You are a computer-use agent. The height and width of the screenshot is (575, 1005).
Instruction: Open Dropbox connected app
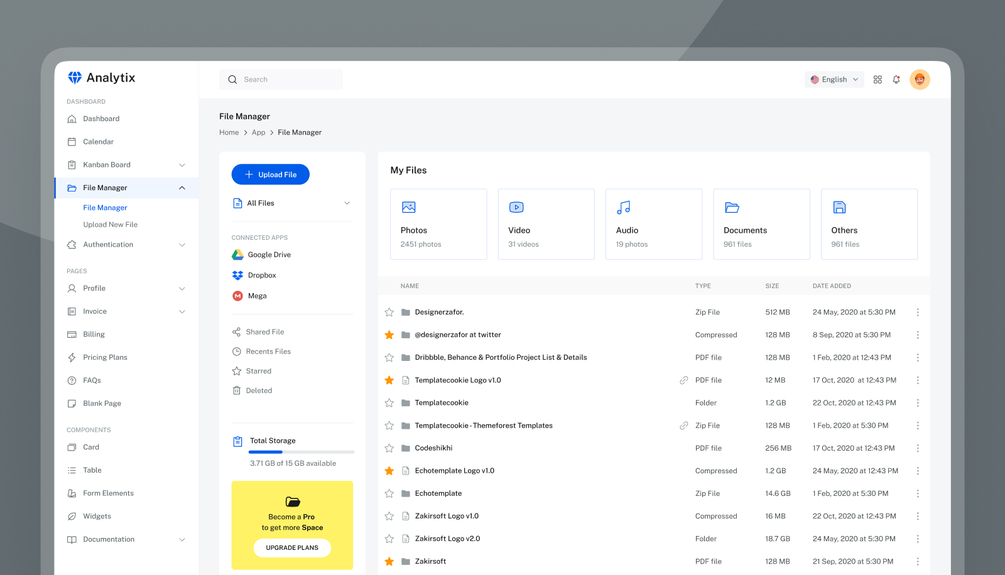coord(254,275)
